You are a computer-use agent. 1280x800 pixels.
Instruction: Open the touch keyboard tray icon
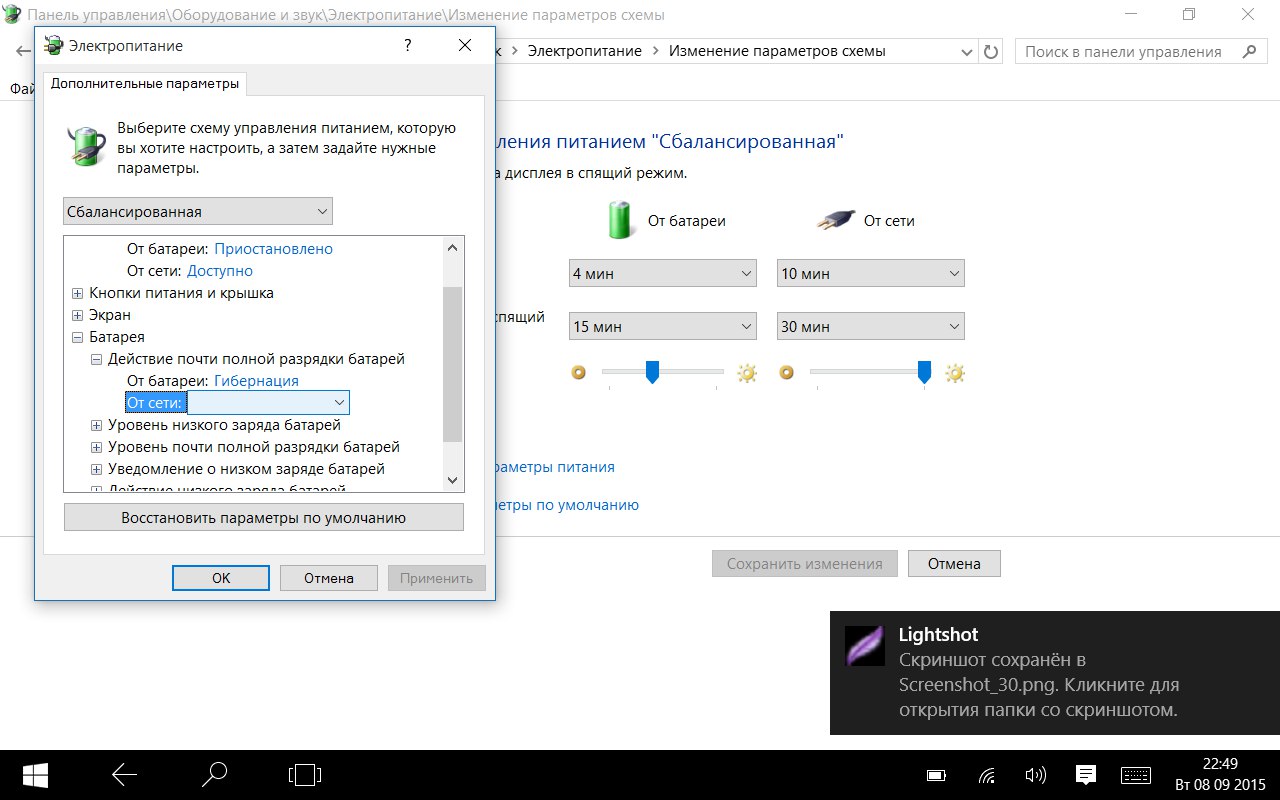(x=1136, y=775)
